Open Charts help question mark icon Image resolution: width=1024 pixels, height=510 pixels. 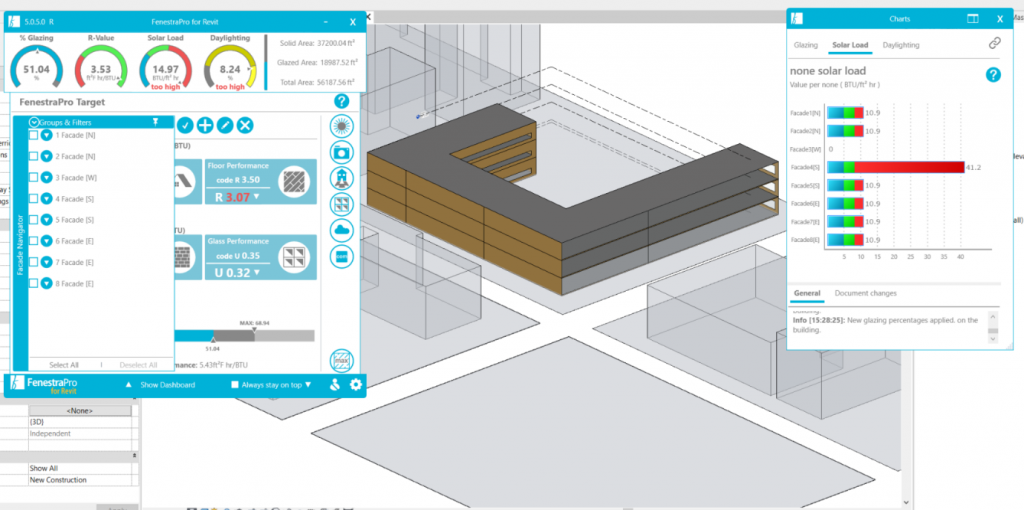[993, 75]
